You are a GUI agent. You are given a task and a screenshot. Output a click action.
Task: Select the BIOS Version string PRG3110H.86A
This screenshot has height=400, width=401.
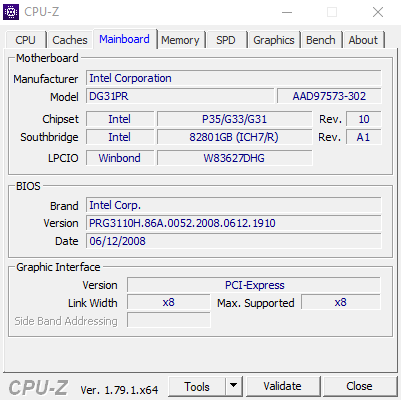point(234,223)
